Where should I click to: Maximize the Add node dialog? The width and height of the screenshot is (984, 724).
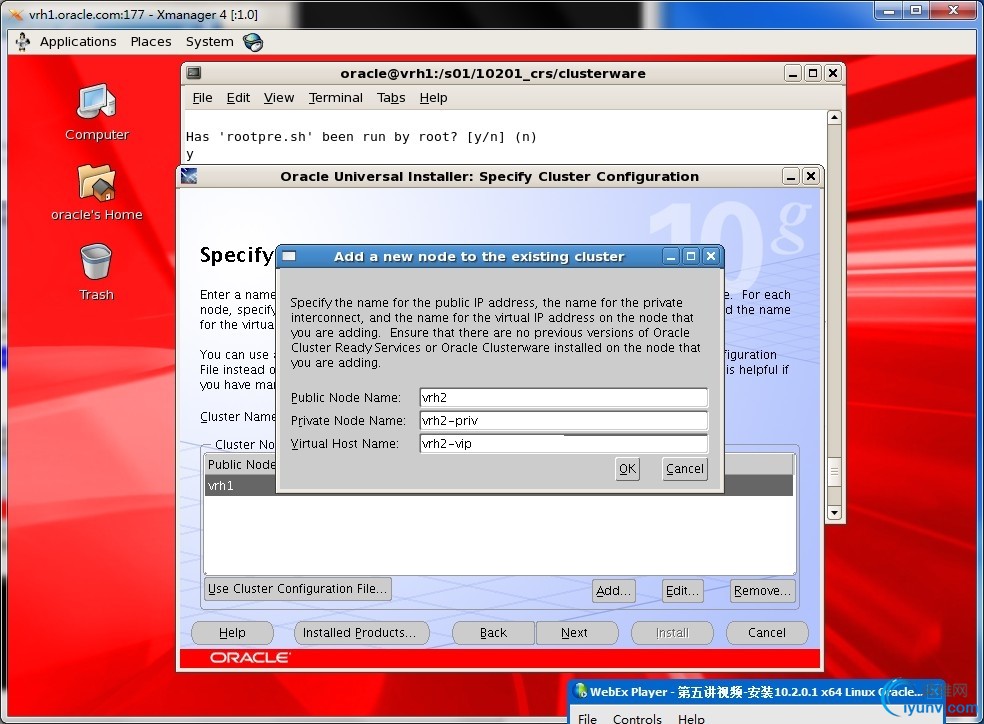(x=691, y=256)
